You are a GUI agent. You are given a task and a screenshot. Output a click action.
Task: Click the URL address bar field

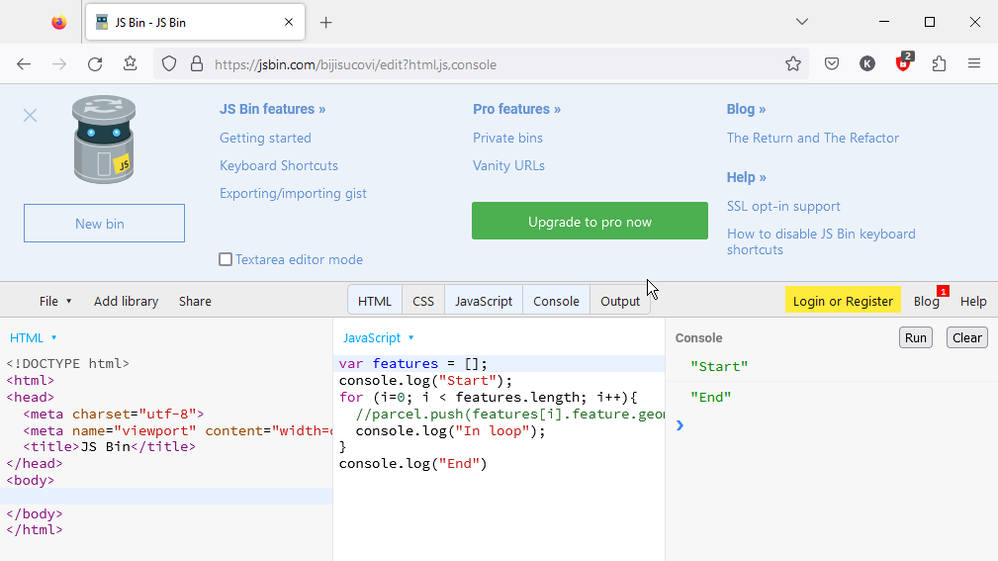tap(481, 64)
